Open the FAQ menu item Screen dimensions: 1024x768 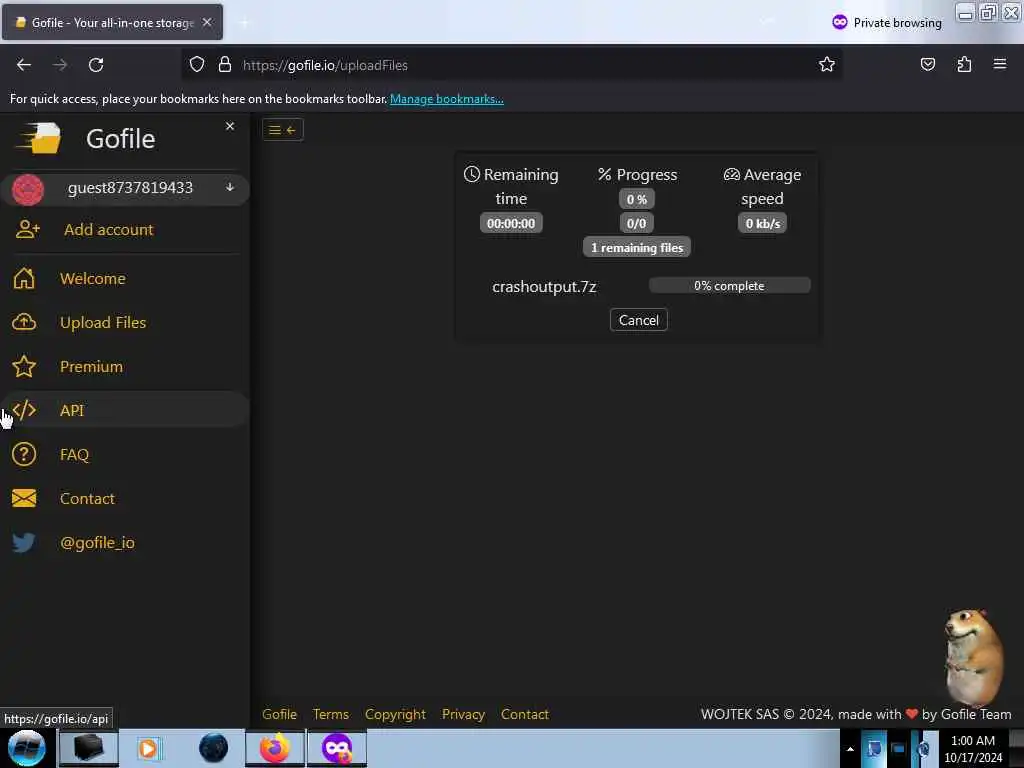click(x=74, y=455)
